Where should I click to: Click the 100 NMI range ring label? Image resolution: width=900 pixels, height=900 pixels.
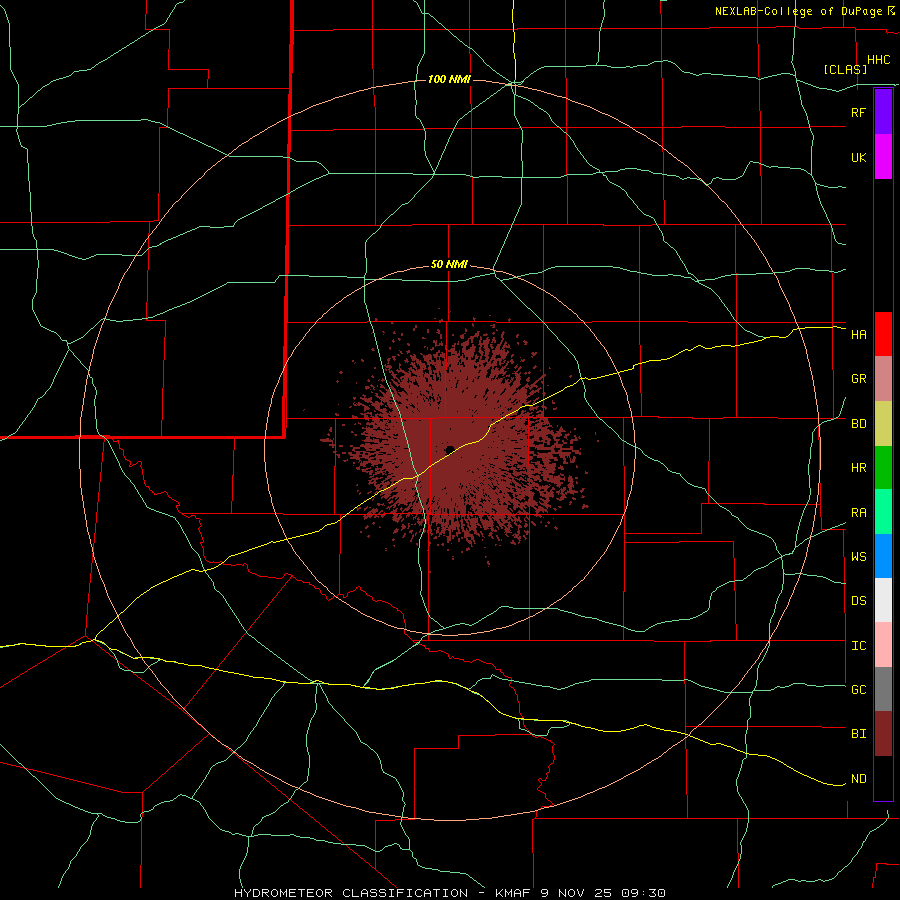[449, 79]
